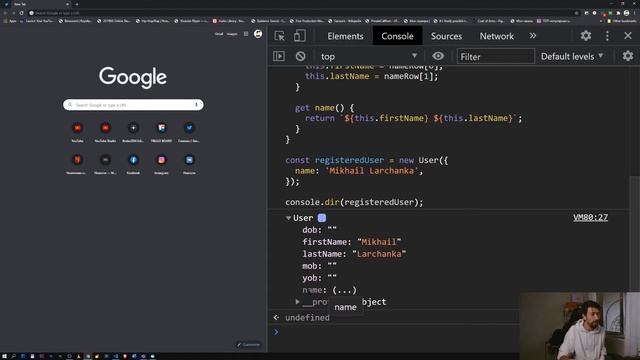Open DevTools settings gear beside the tabs
The width and height of the screenshot is (640, 360).
(x=586, y=36)
